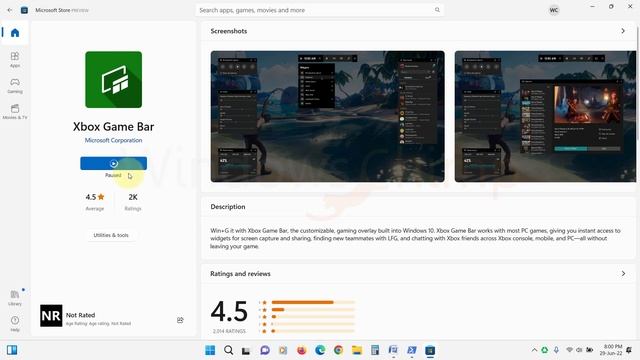
Task: Open clock showing 8:00 PM
Action: click(x=611, y=350)
